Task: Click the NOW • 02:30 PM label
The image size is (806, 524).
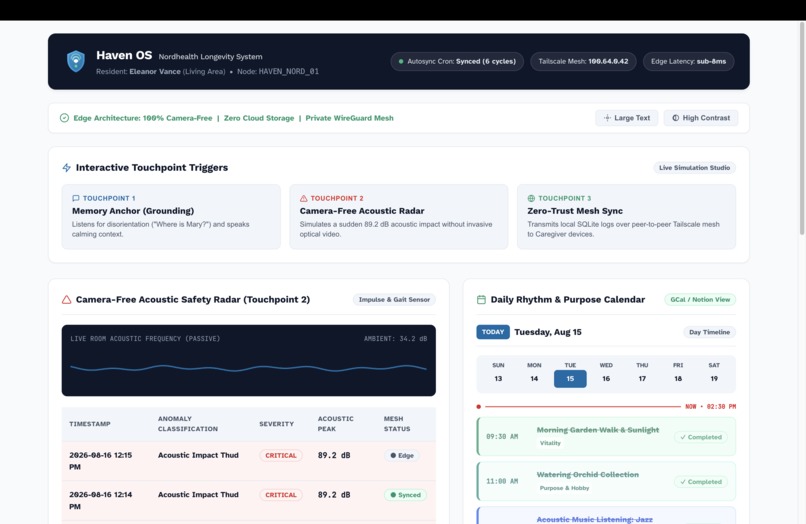Action: 710,406
